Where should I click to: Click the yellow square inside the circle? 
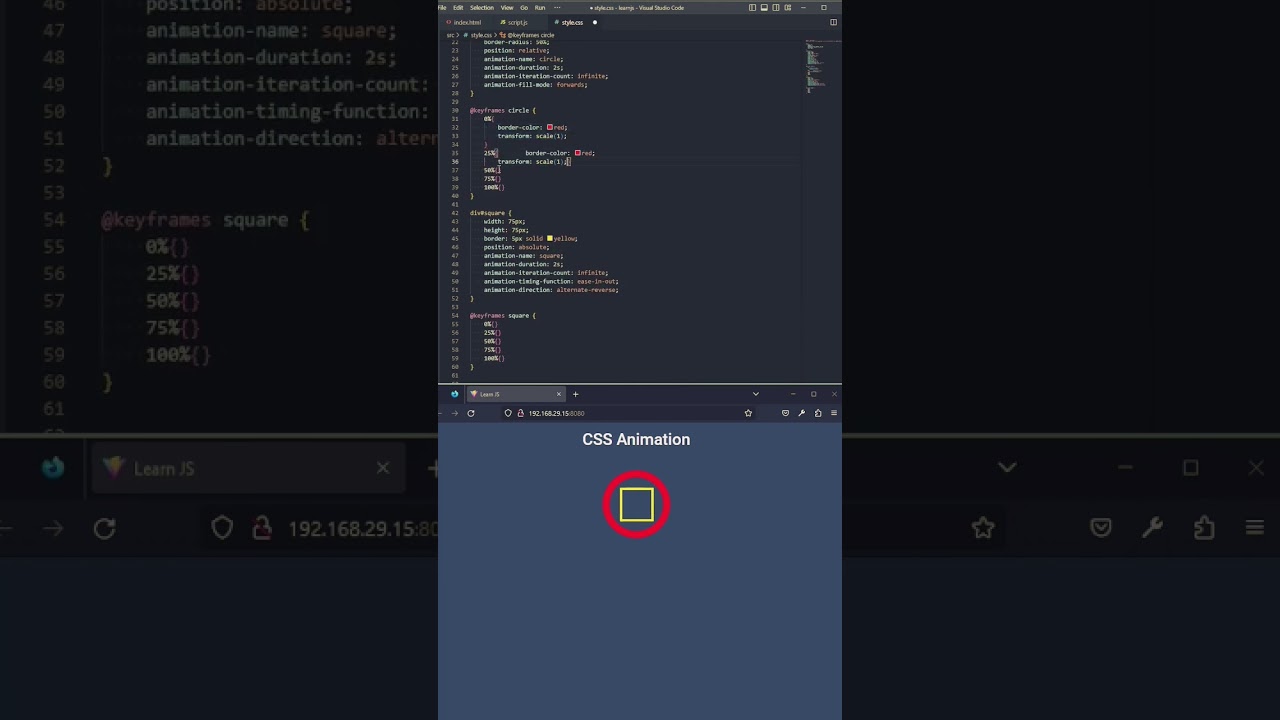click(x=636, y=505)
